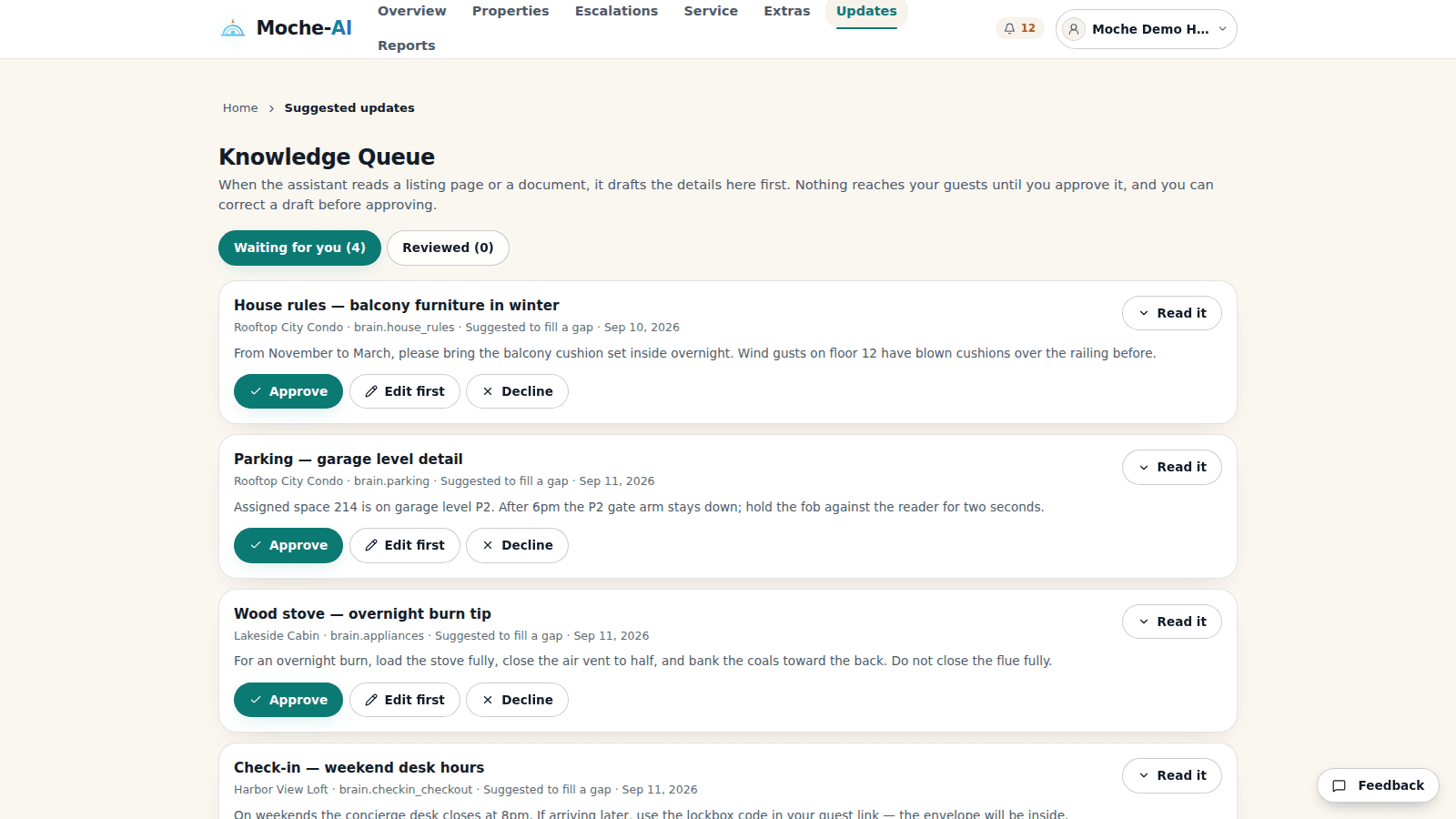
Task: Expand Read it for Parking garage card
Action: (1171, 467)
